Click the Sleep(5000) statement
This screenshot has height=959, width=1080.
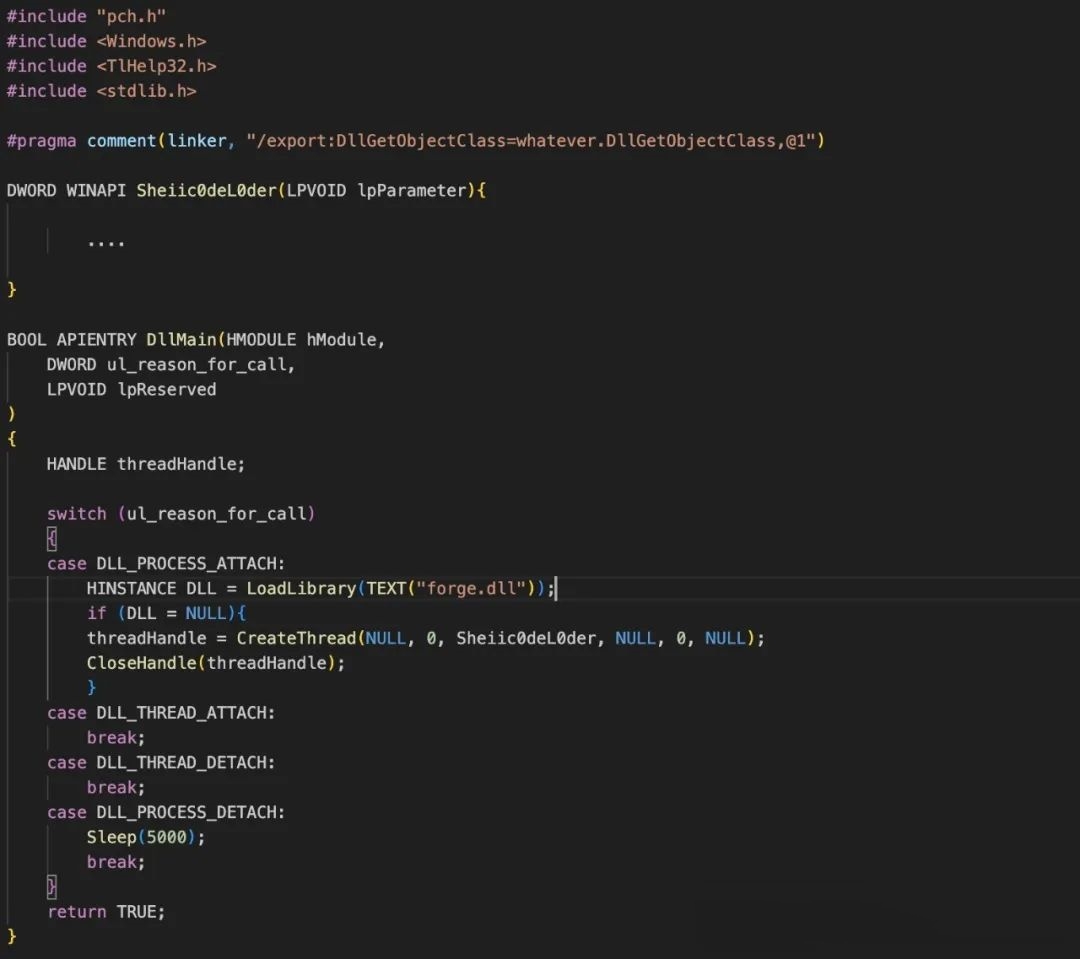tap(143, 837)
